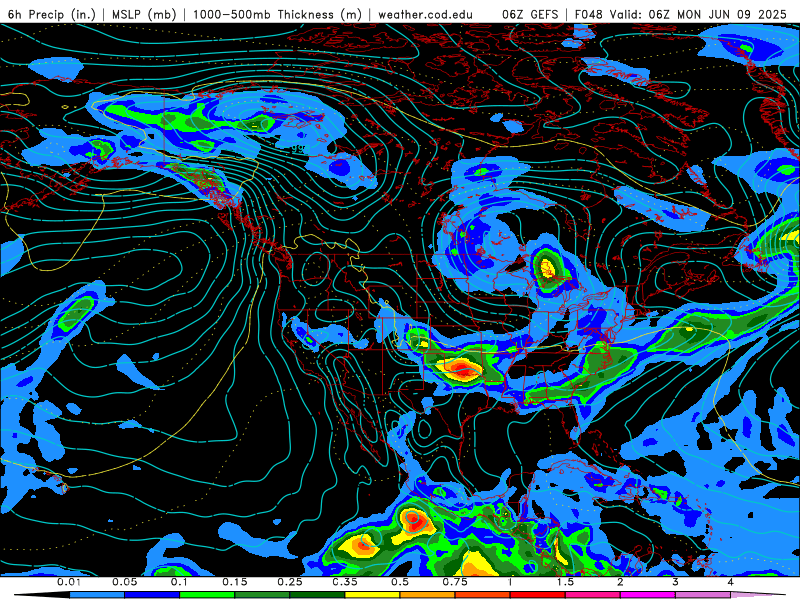Click the pink 1.5 color bar segment

tap(593, 595)
